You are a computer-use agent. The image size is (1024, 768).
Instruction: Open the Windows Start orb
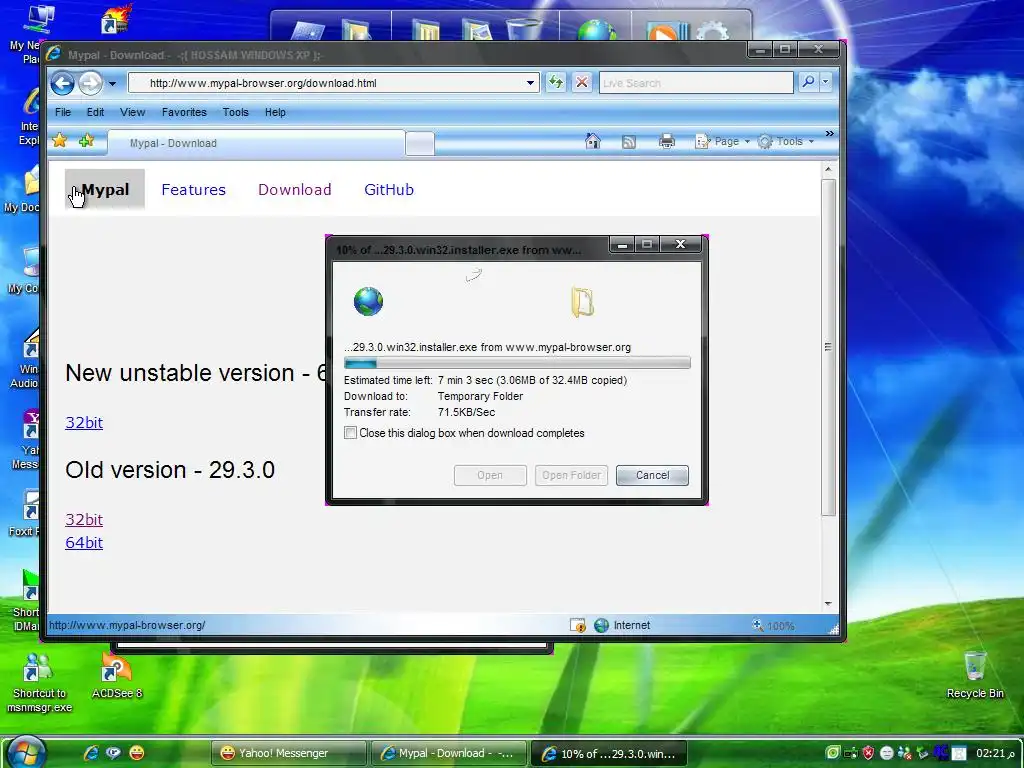[25, 751]
